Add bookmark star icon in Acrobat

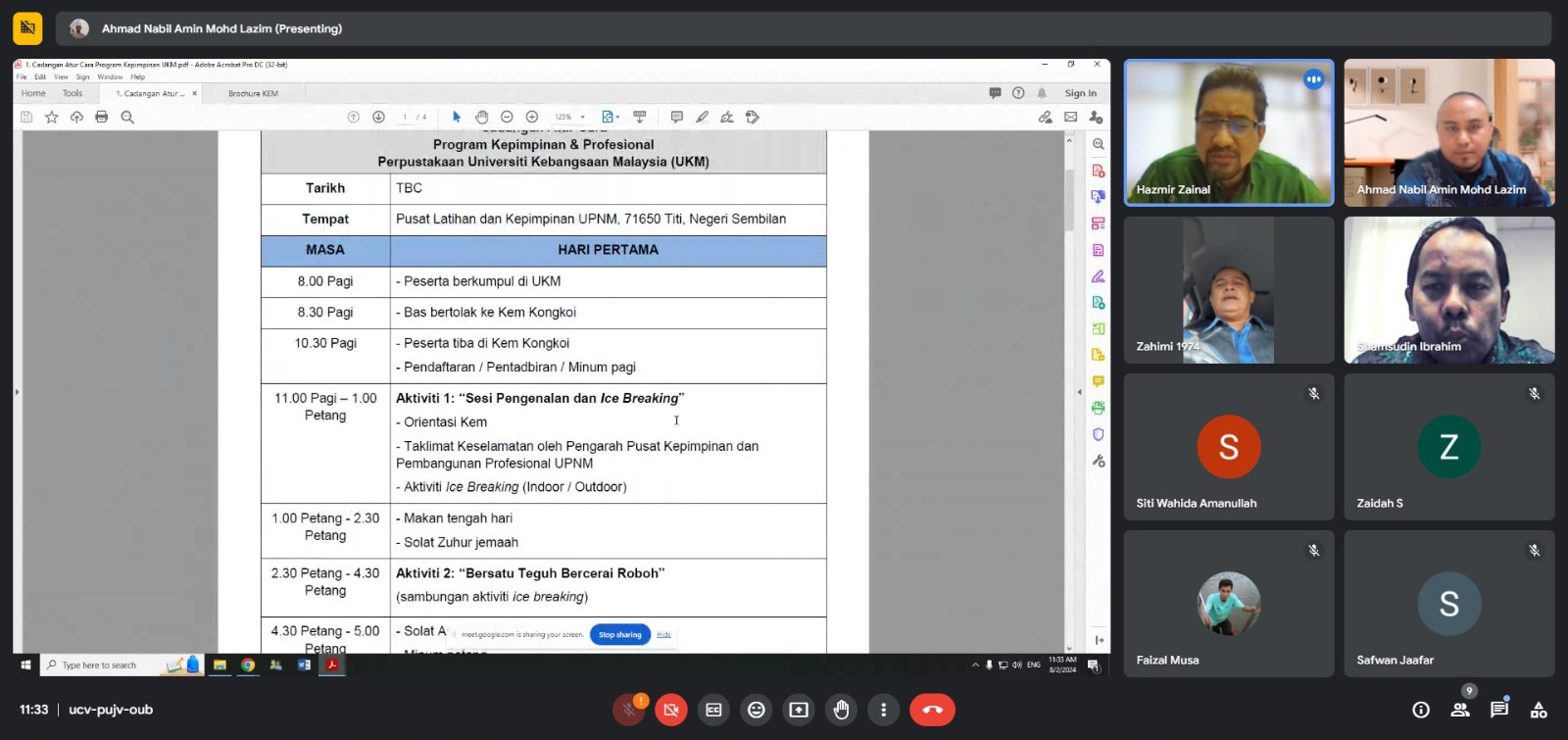[x=52, y=117]
